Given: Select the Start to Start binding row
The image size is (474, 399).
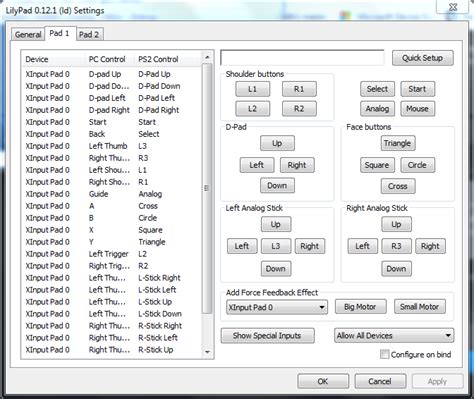Looking at the screenshot, I should tap(112, 122).
